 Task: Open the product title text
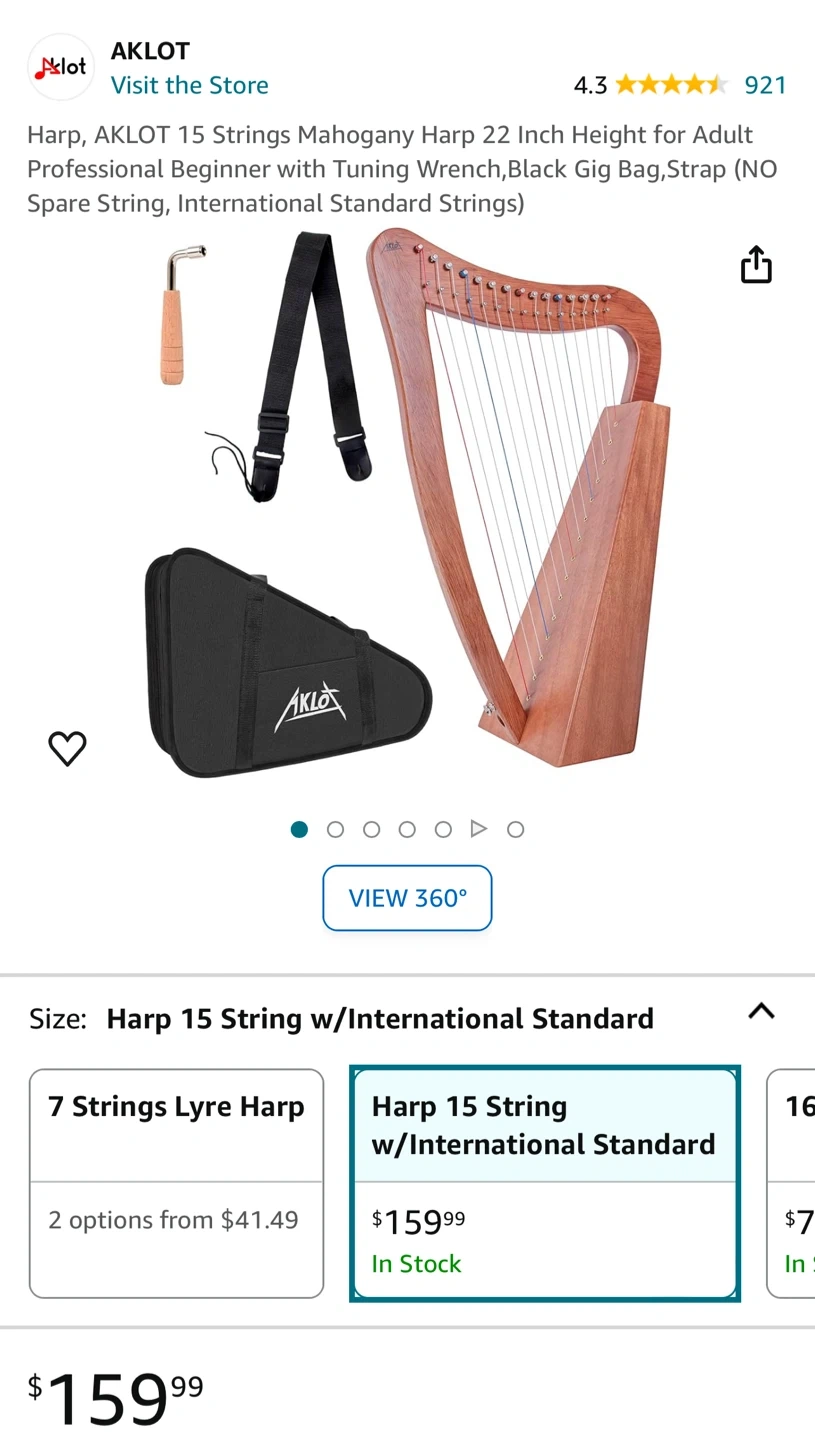point(402,169)
